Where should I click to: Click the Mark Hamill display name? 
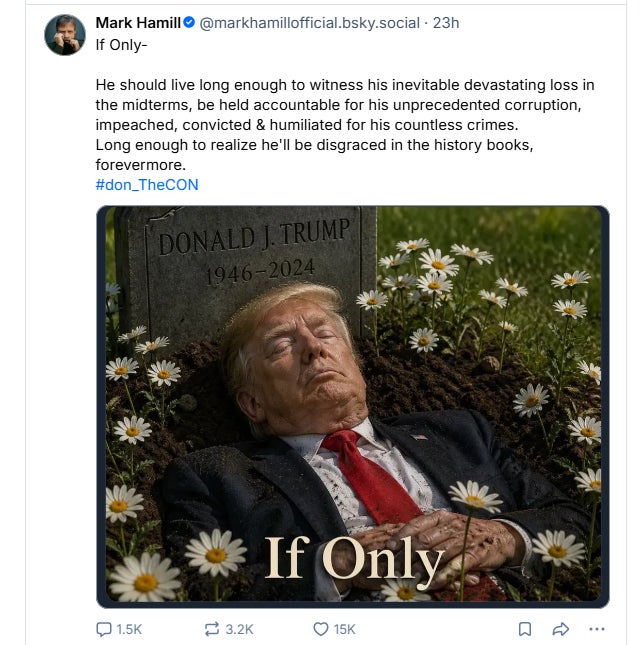[x=138, y=23]
